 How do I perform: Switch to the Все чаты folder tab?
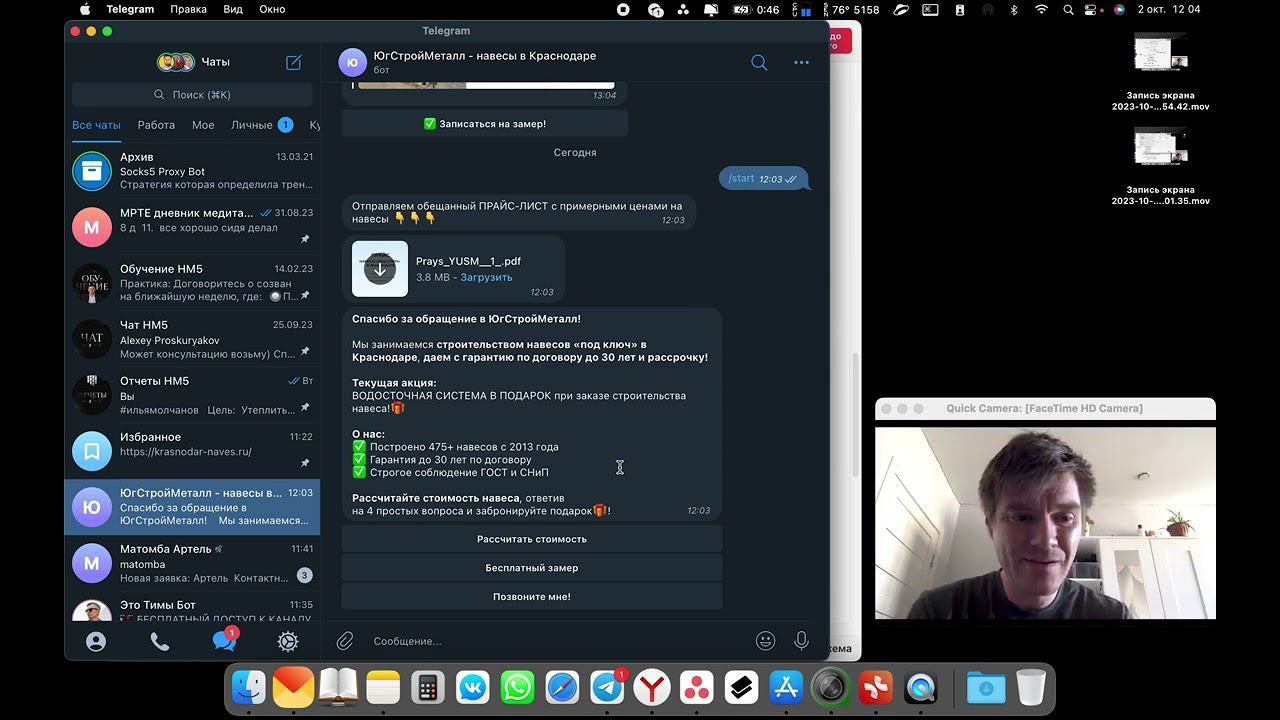tap(96, 125)
